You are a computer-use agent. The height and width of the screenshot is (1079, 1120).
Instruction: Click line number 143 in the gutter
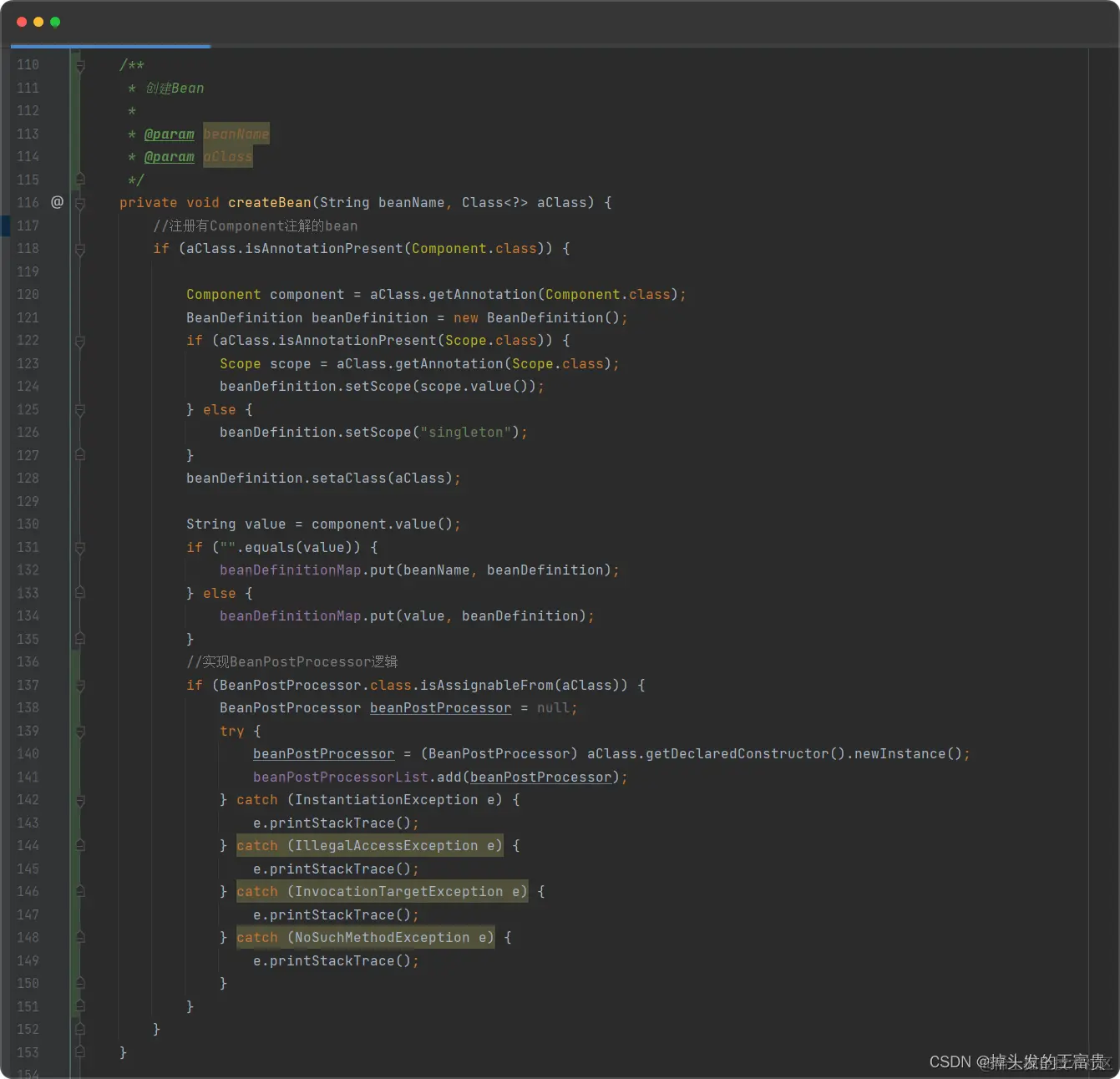[x=28, y=823]
